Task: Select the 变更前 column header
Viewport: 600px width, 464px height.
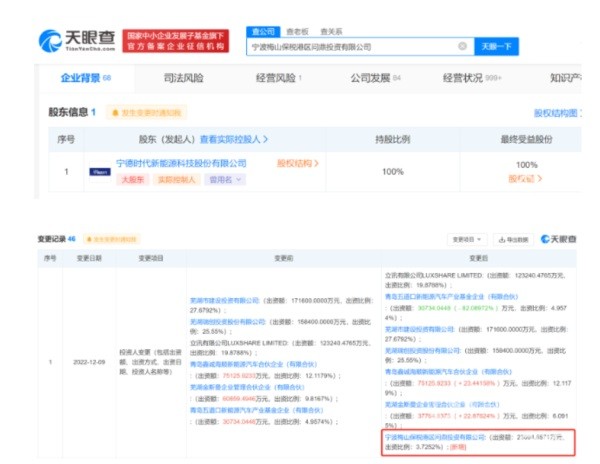Action: click(x=284, y=258)
